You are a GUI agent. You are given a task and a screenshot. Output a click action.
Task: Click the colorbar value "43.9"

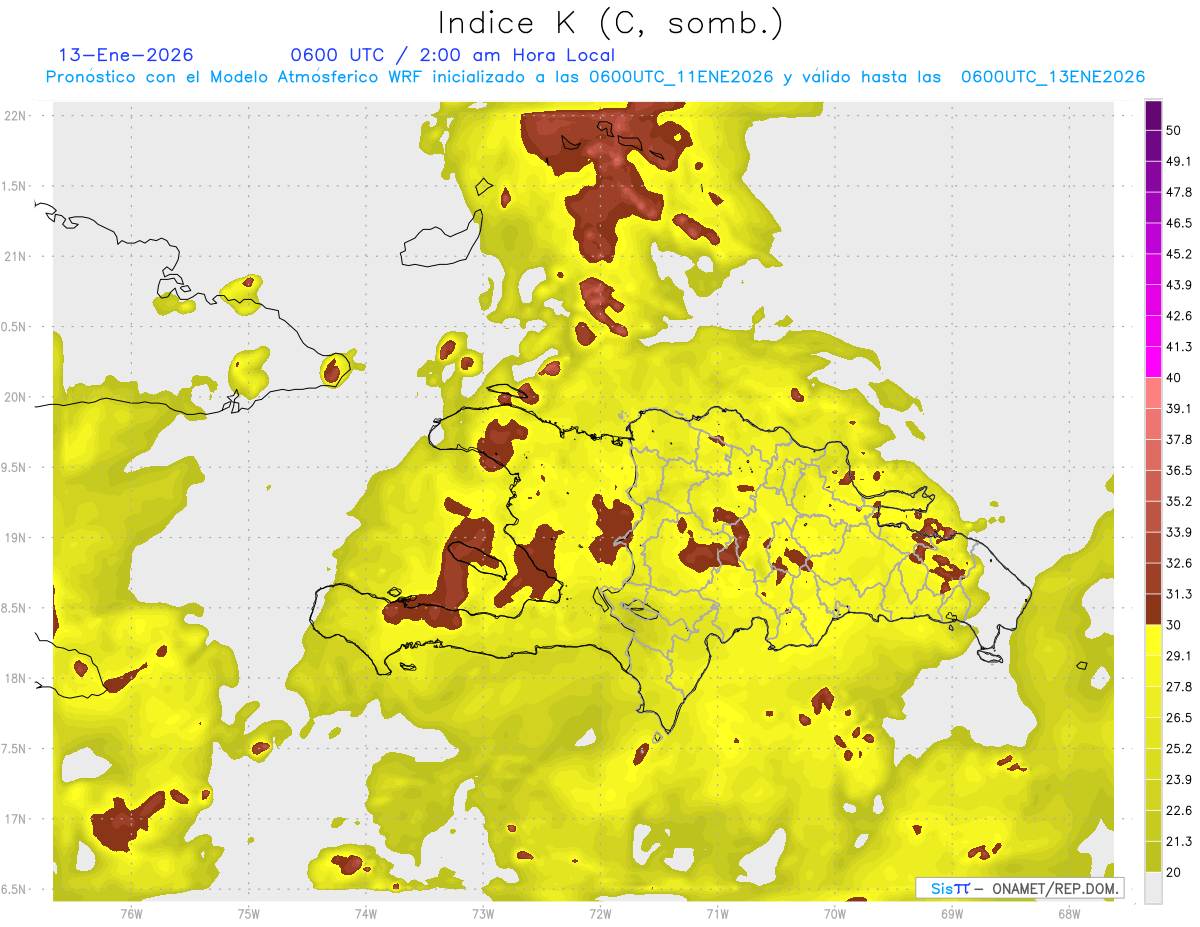(1179, 285)
